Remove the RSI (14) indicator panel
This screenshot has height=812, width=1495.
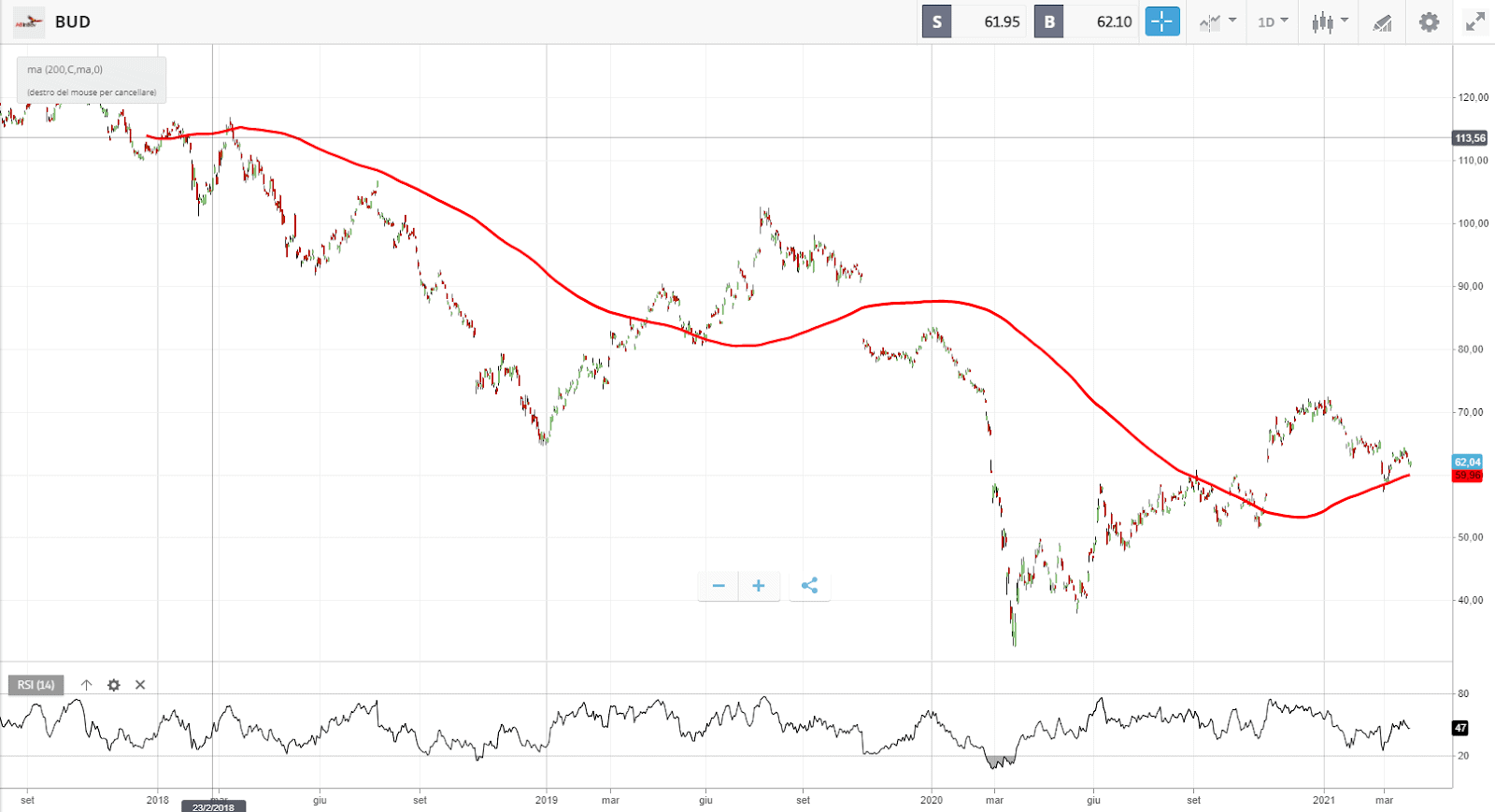tap(140, 685)
